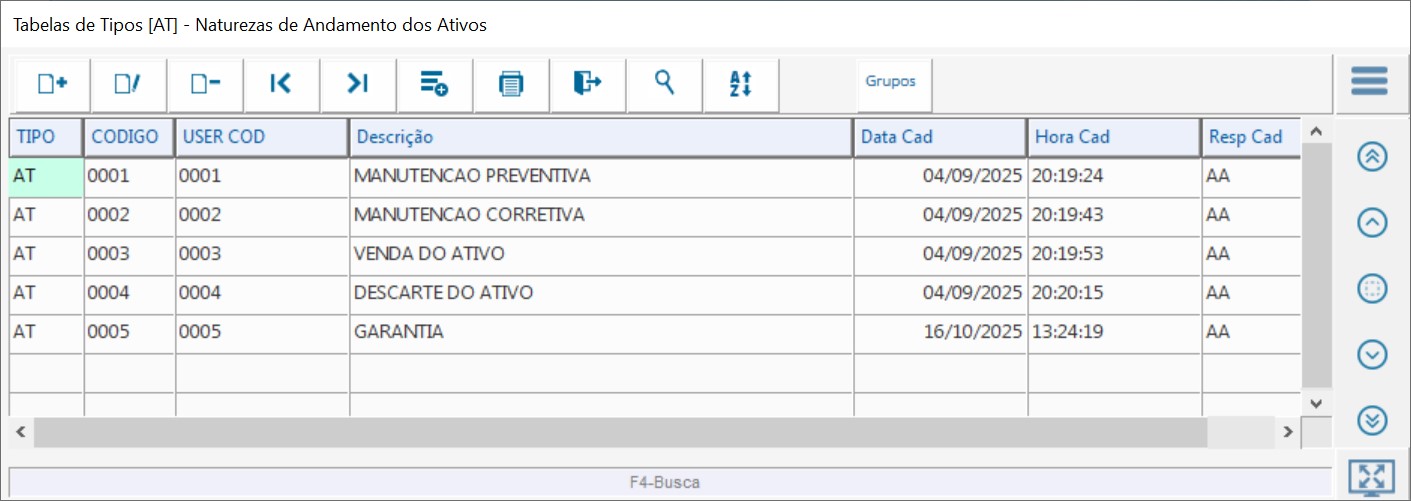Screen dimensions: 1411x501
Task: Click the fullscreen expand icon
Action: [1371, 478]
